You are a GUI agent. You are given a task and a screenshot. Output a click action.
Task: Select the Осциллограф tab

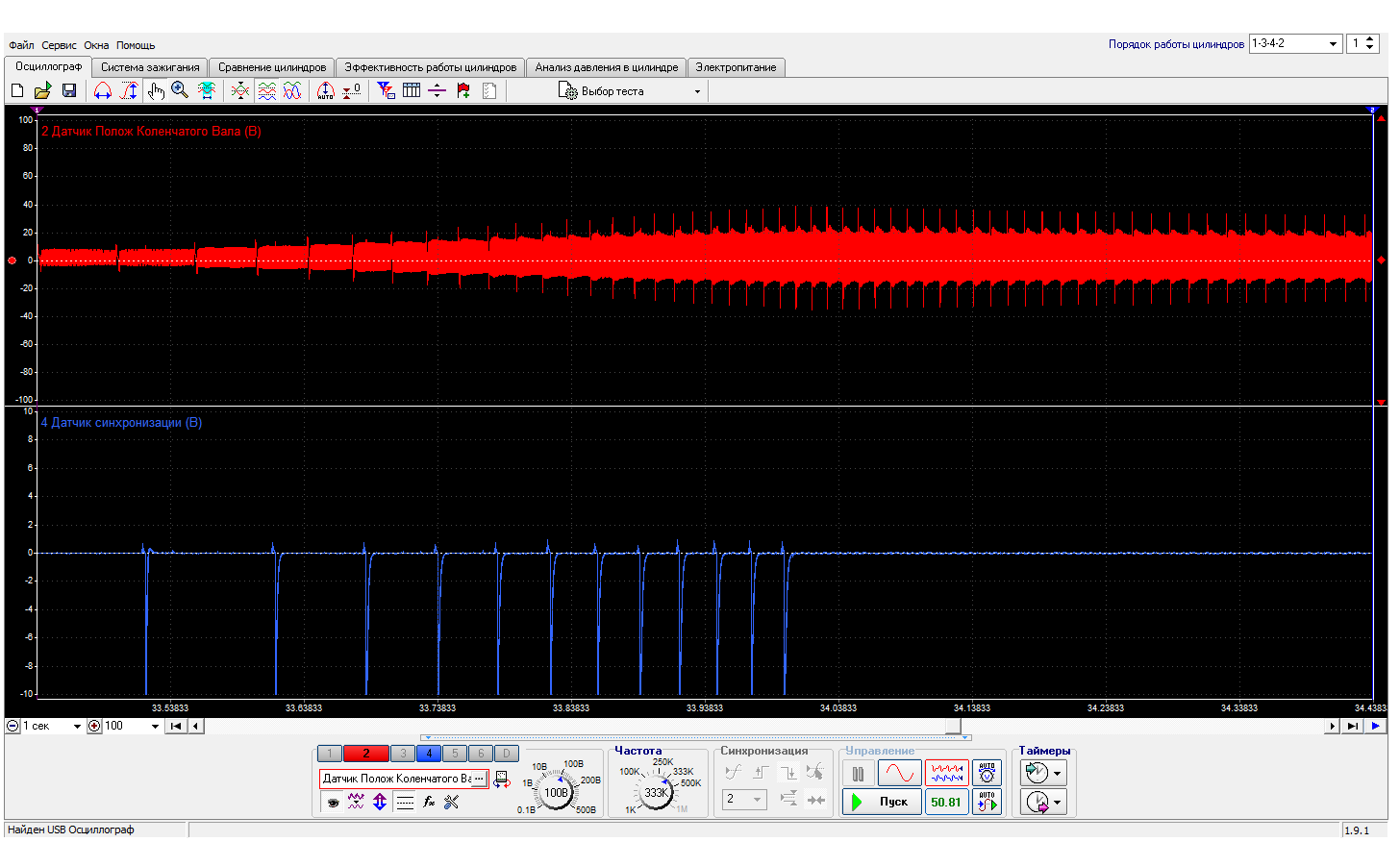point(48,66)
